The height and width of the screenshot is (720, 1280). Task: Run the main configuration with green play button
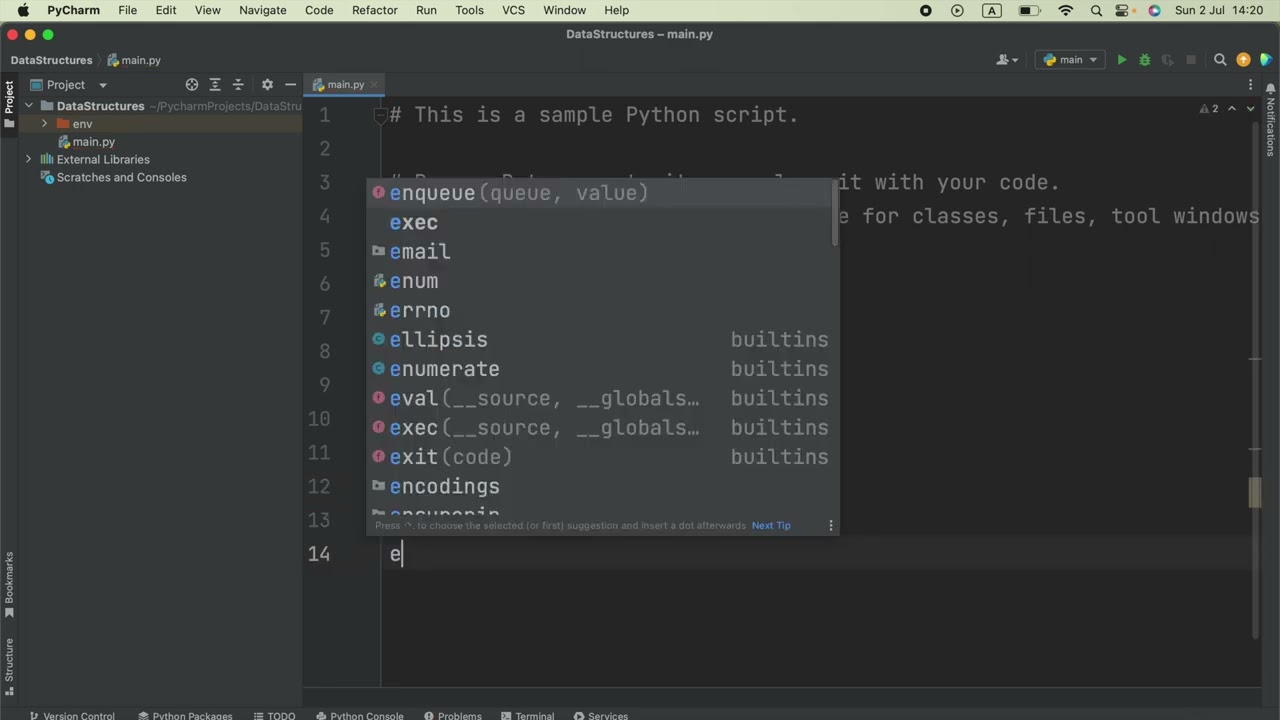pos(1121,60)
